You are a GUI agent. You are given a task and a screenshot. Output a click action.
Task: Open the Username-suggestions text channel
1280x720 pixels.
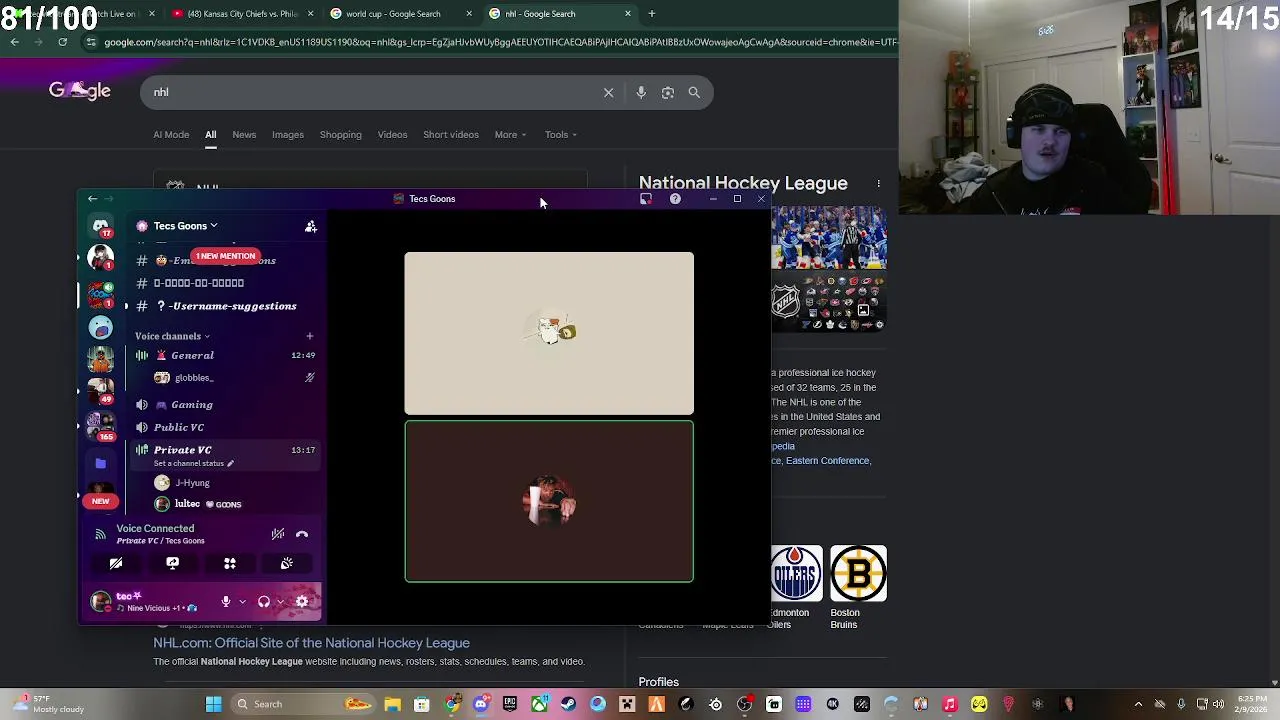(x=225, y=306)
